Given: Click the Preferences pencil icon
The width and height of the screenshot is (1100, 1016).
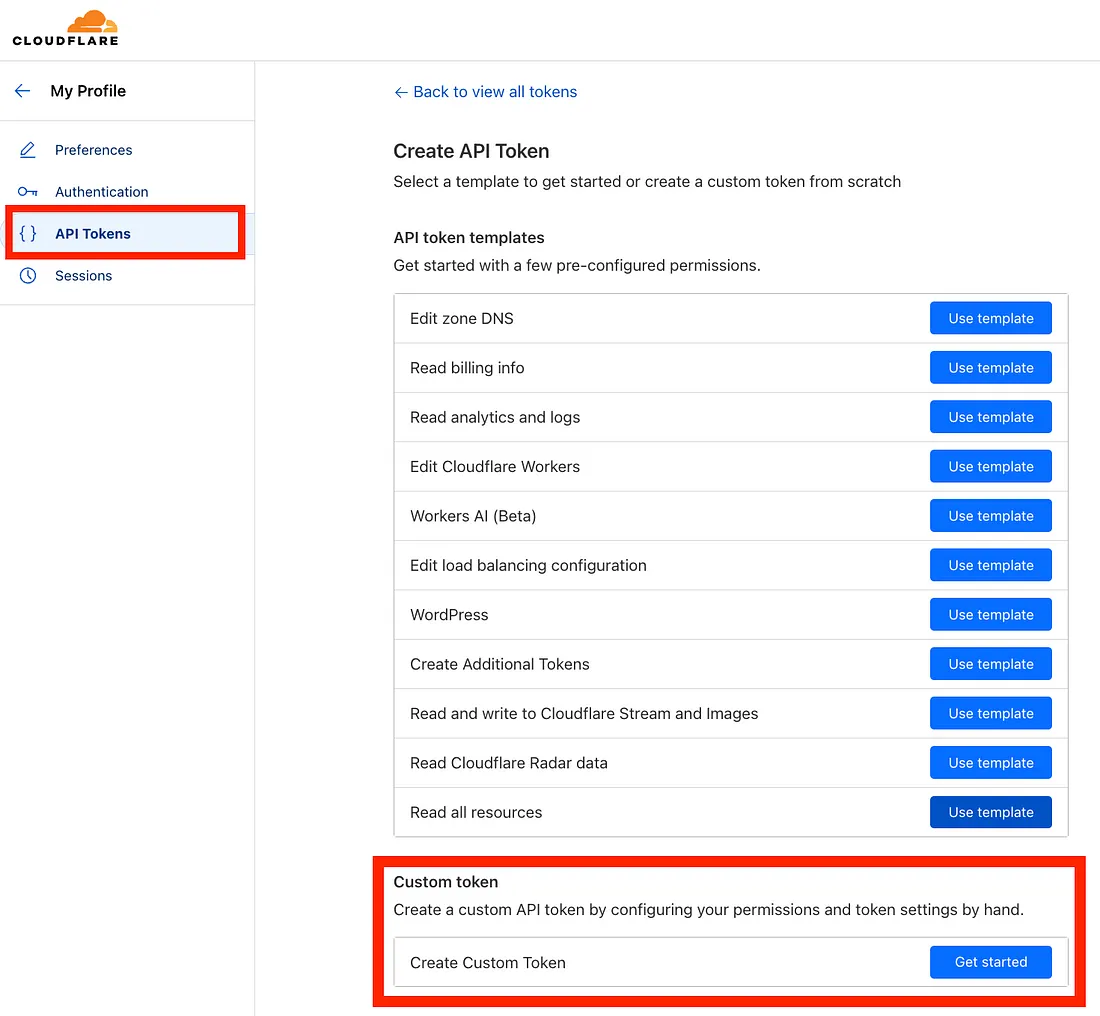Looking at the screenshot, I should pos(27,150).
